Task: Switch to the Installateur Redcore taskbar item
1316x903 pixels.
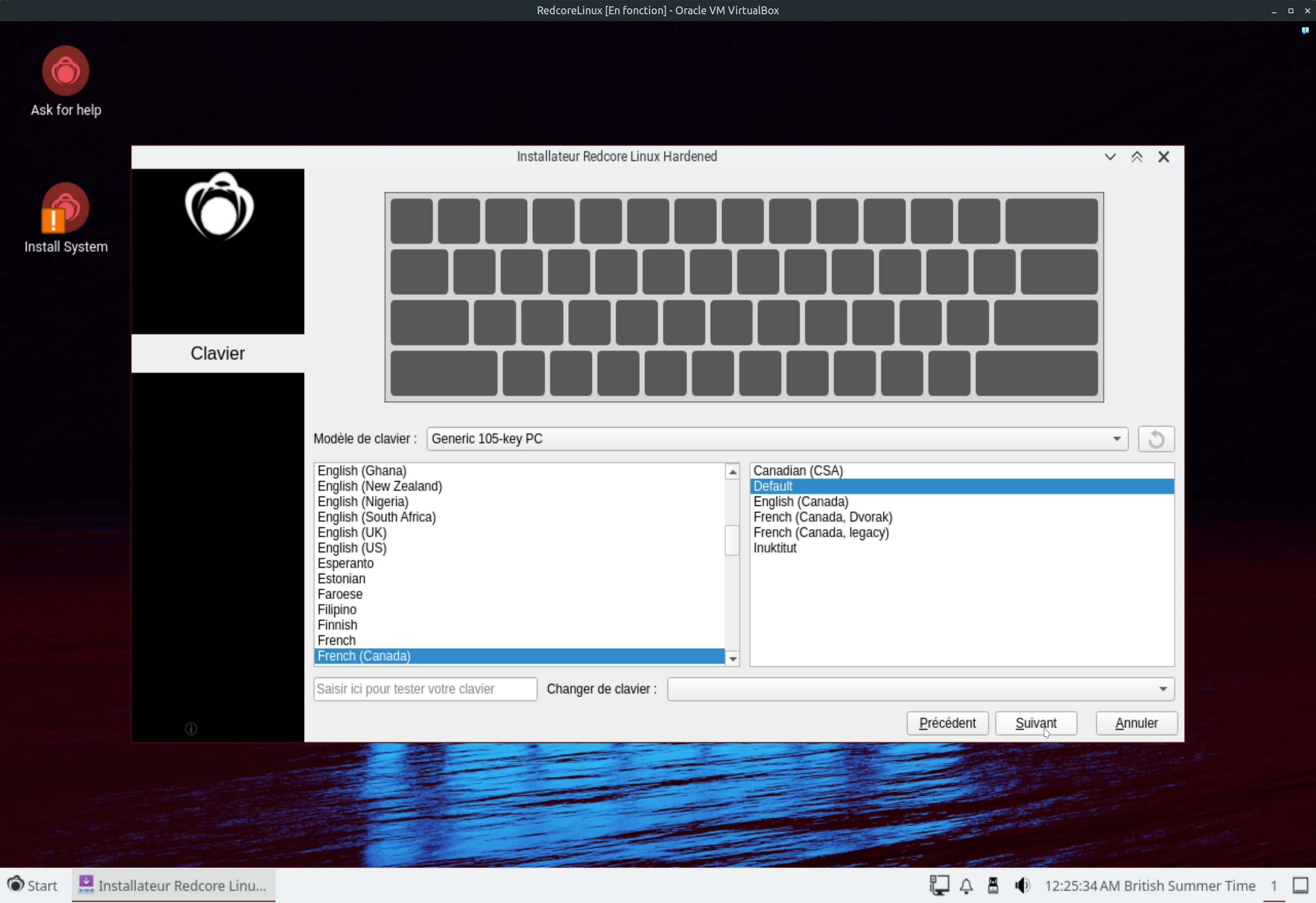Action: pos(174,886)
